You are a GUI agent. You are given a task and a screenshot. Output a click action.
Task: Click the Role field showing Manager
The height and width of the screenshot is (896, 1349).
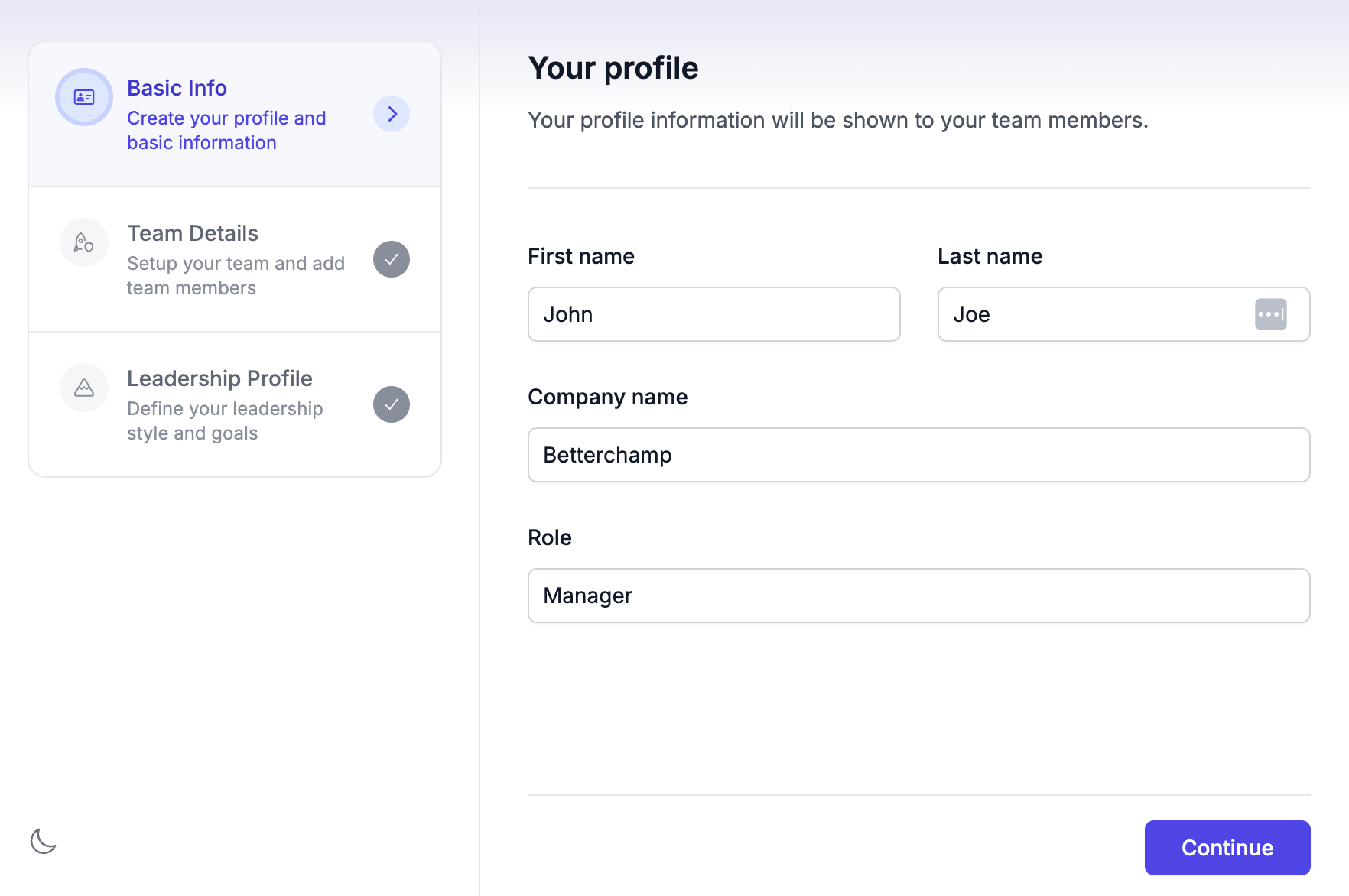pos(918,596)
